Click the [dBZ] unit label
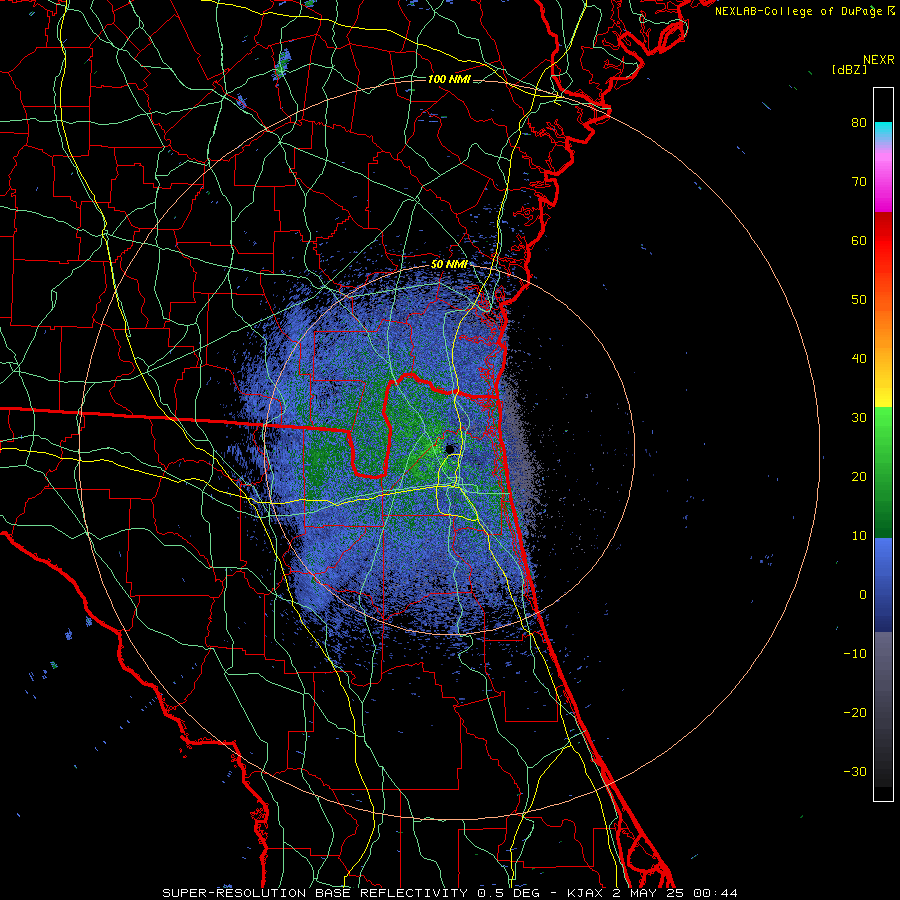 [x=849, y=70]
